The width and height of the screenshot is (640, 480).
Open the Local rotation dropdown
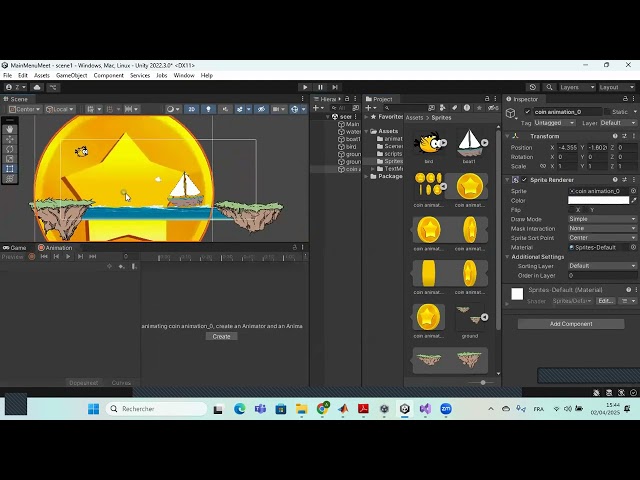tap(60, 109)
